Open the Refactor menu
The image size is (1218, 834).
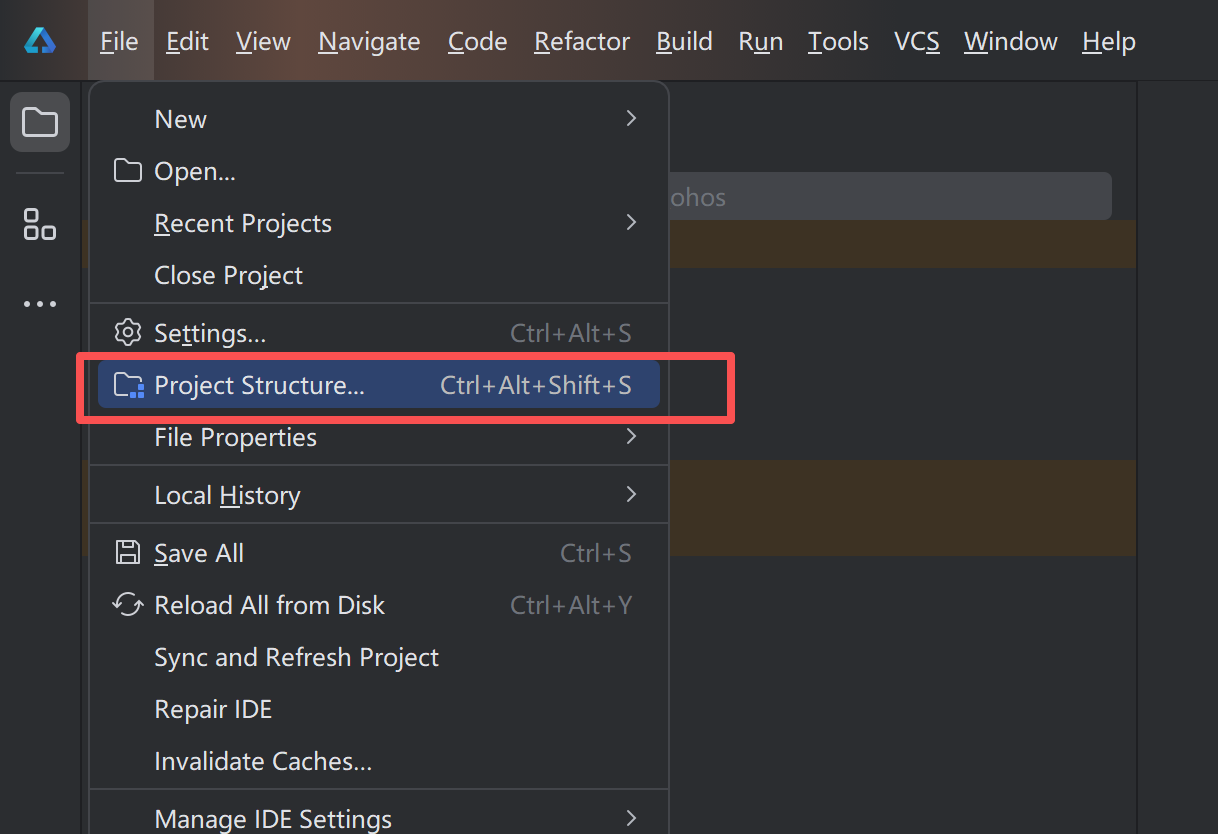tap(582, 41)
